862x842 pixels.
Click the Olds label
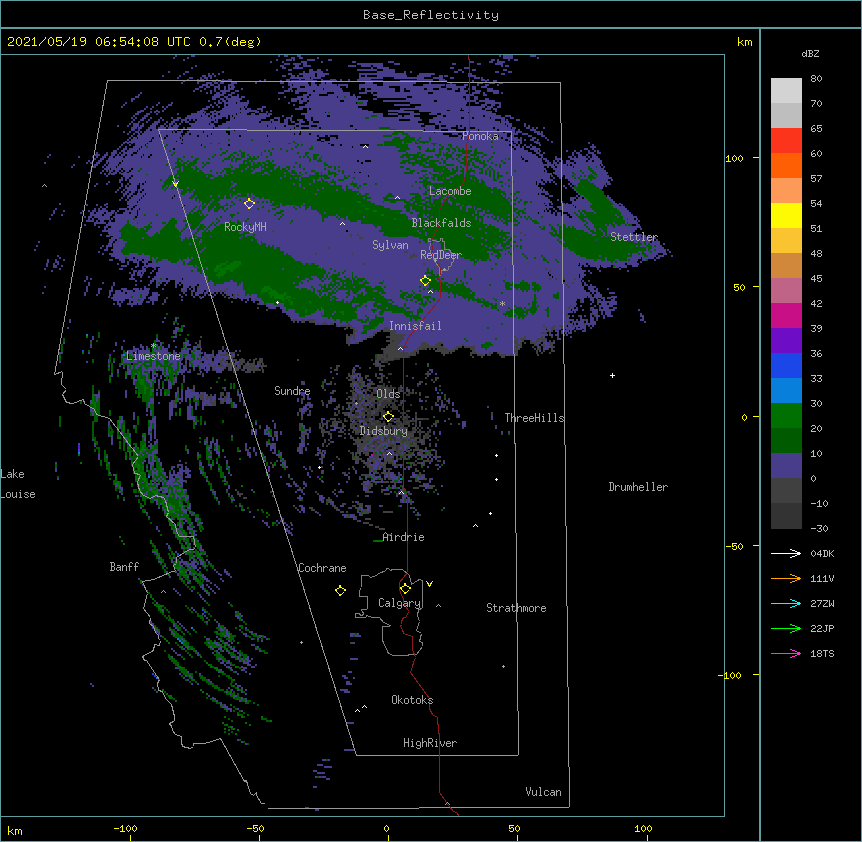pyautogui.click(x=388, y=394)
